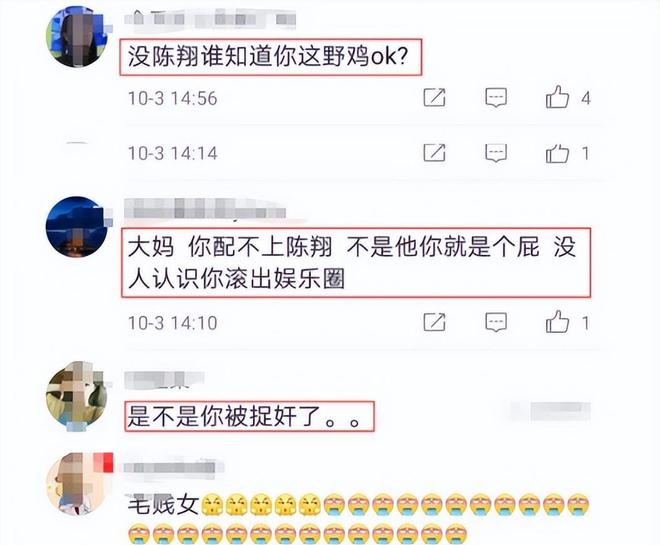Screen dimensions: 660x545
Task: Open the dark blue night-sky avatar
Action: [x=77, y=227]
